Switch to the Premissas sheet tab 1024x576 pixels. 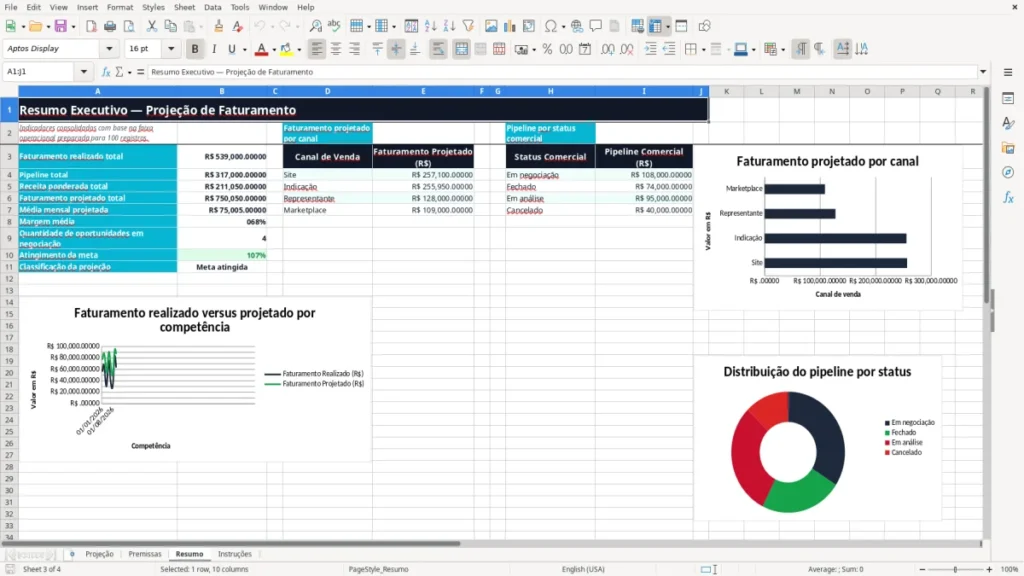tap(144, 554)
